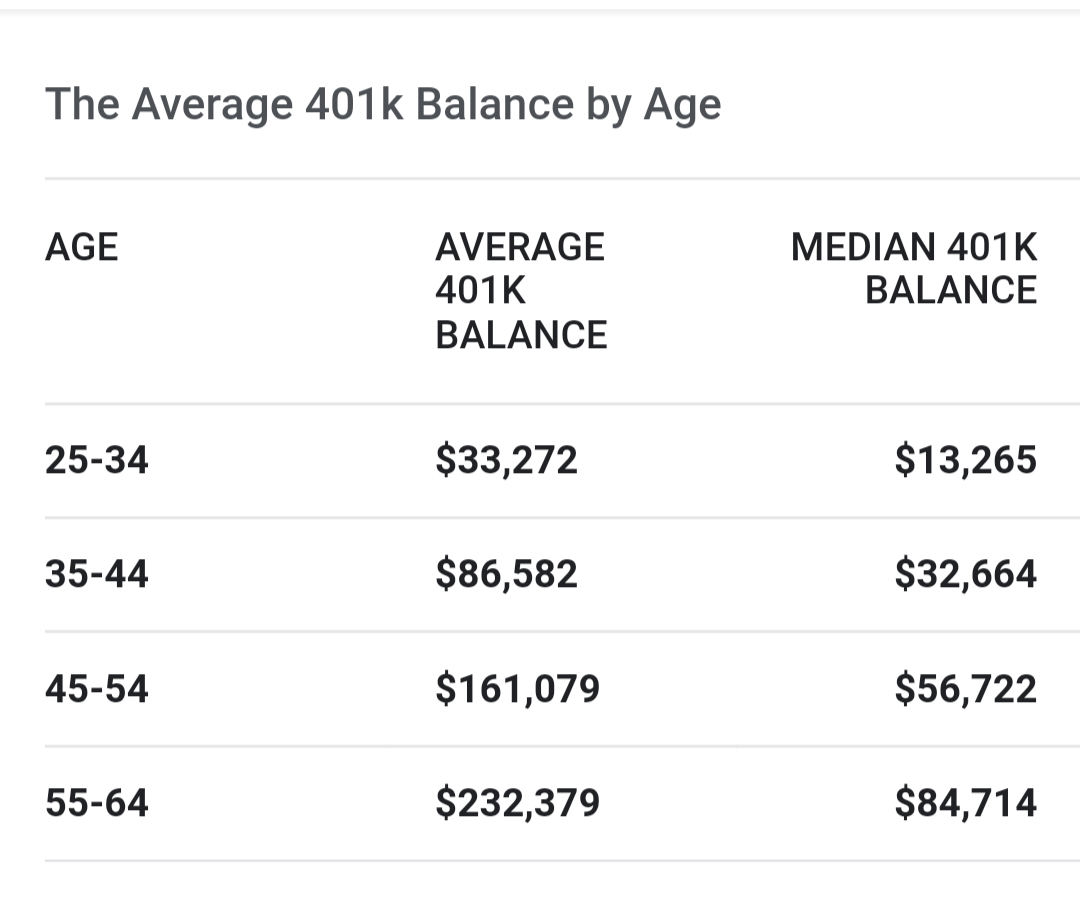
Task: Click the AVERAGE 401K BALANCE column header
Action: [521, 291]
